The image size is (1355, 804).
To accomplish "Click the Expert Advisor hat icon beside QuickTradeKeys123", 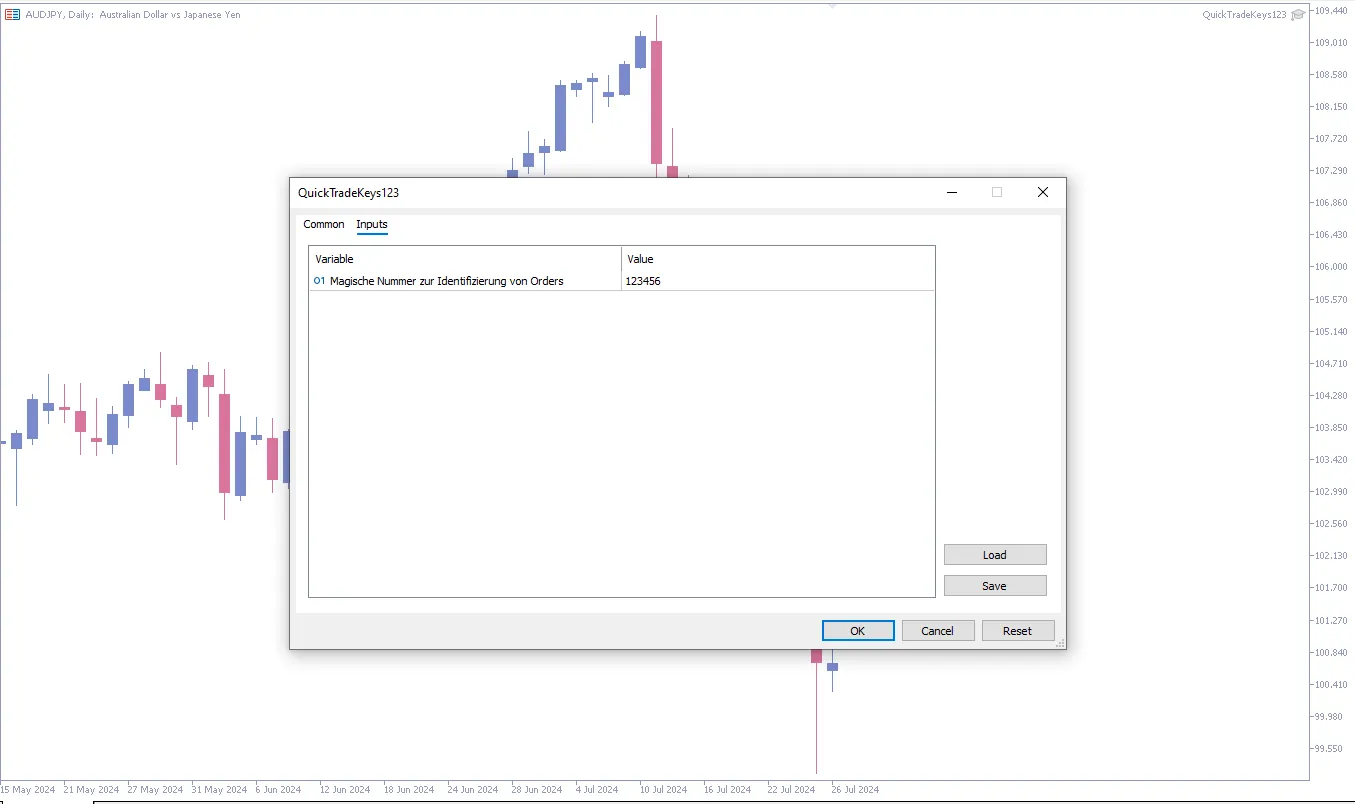I will 1298,15.
